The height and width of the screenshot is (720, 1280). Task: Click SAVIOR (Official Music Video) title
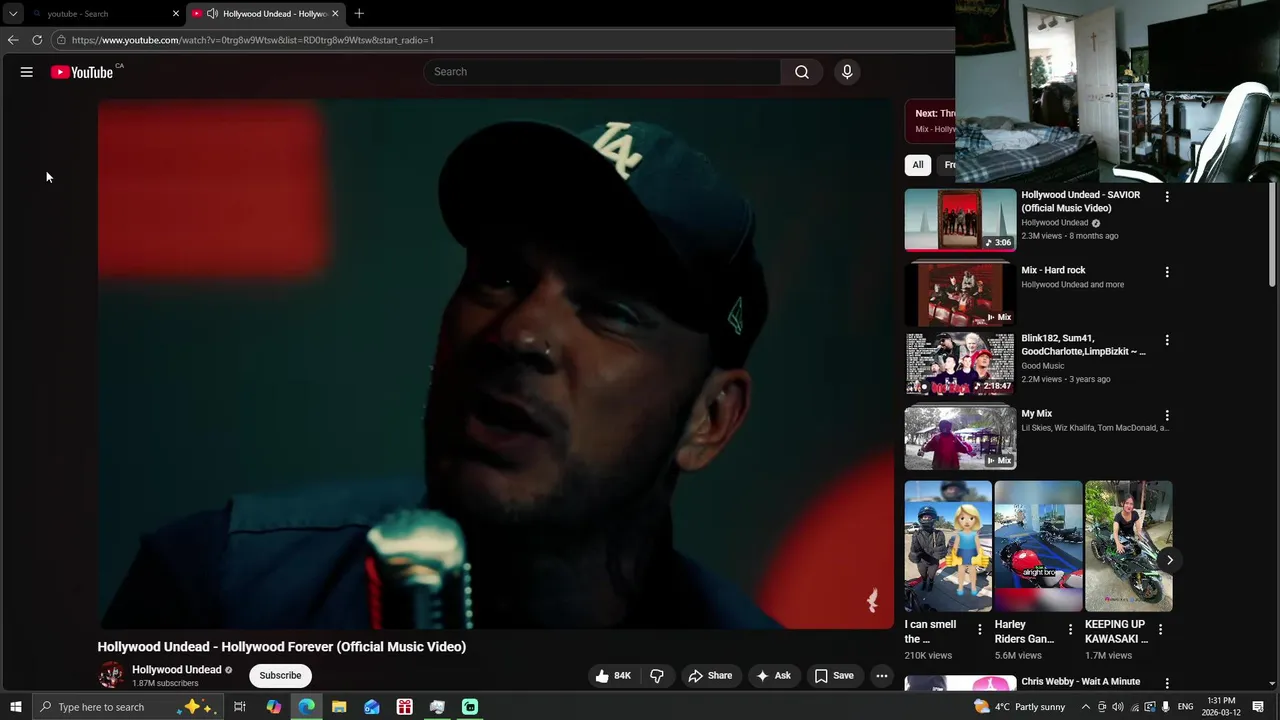click(x=1080, y=202)
